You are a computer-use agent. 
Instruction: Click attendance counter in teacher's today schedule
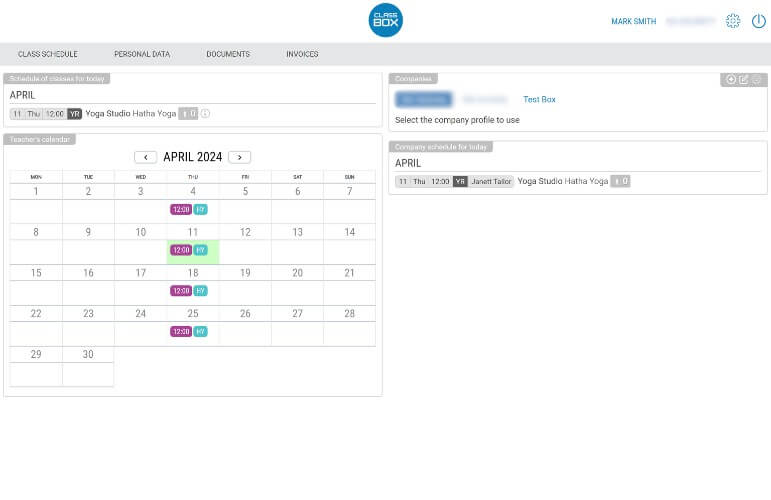[188, 114]
